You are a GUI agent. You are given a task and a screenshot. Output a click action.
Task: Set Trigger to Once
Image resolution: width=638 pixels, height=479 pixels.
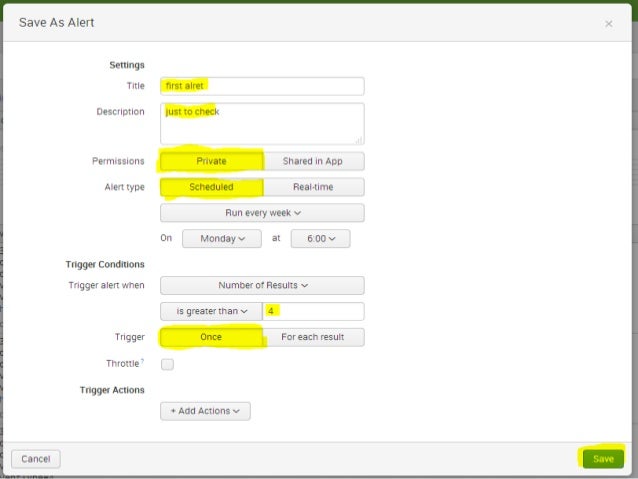tap(212, 337)
